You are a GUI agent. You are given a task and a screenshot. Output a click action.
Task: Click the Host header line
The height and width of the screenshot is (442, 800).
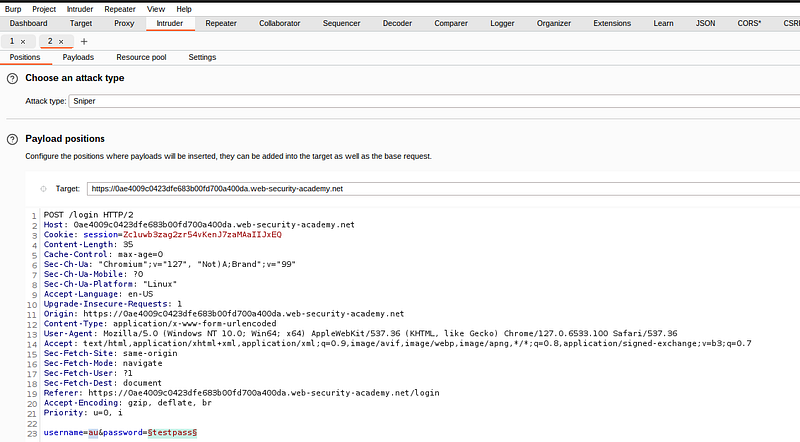click(199, 225)
